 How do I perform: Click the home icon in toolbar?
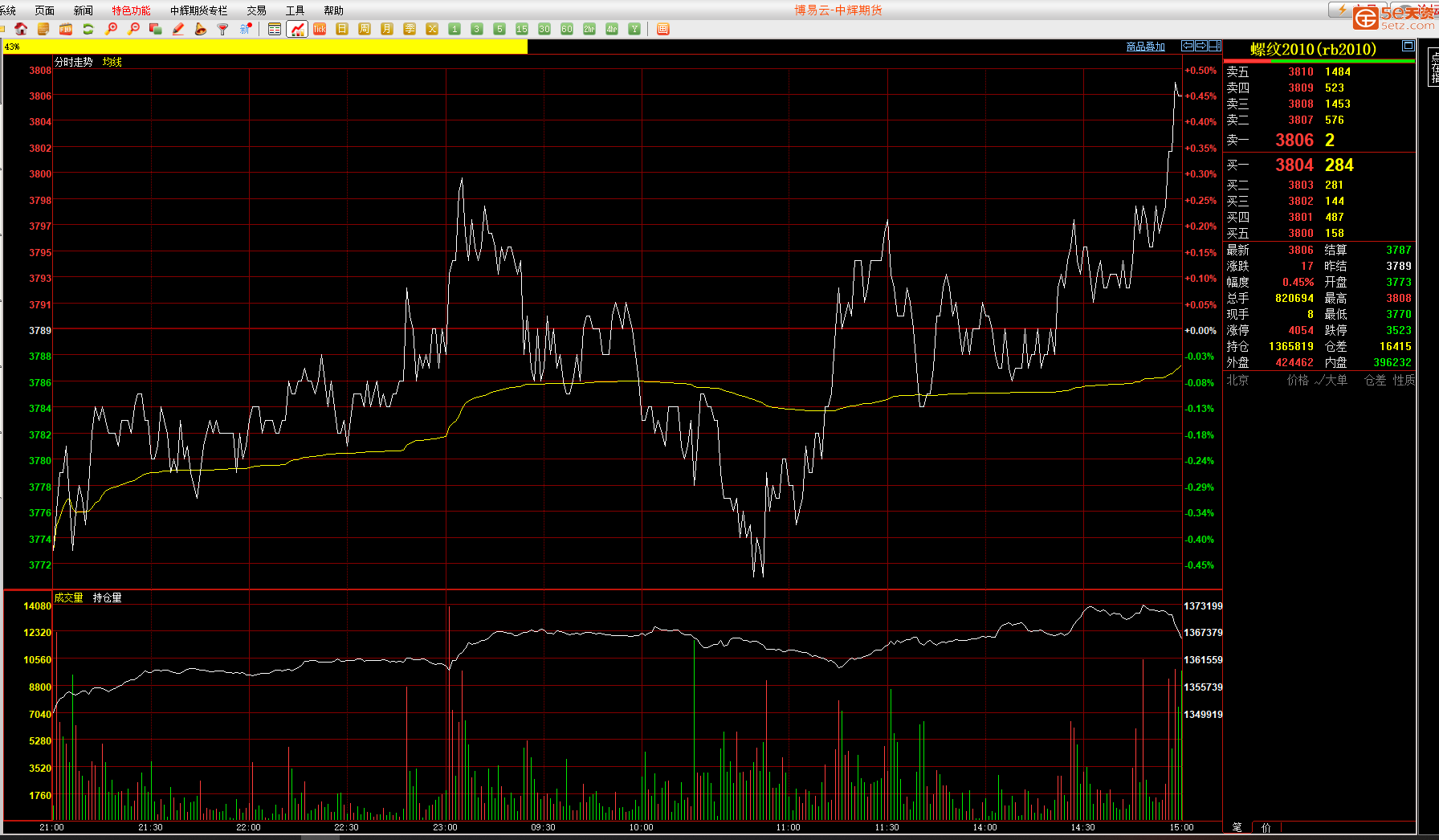coord(21,29)
